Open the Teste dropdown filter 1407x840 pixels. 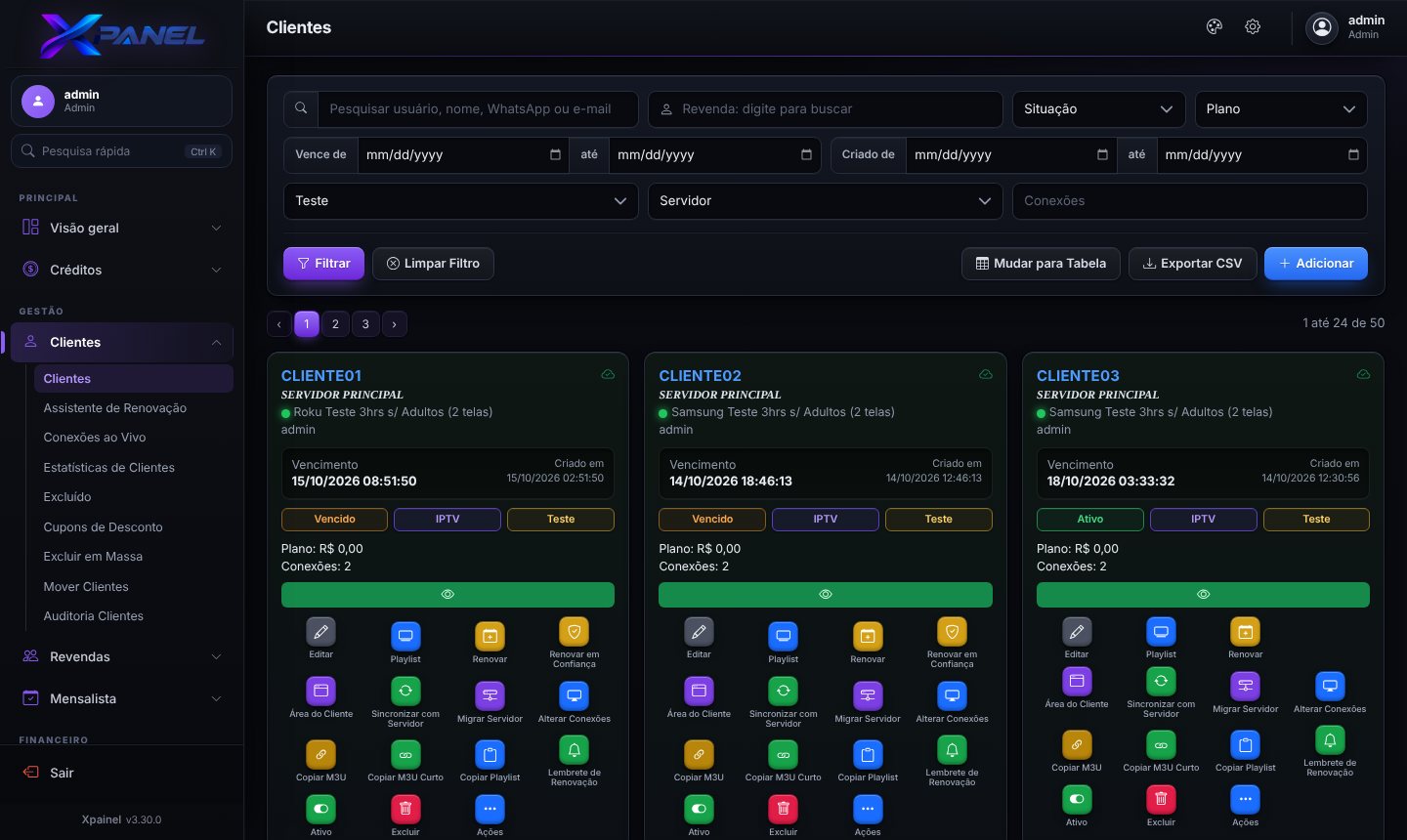tap(461, 201)
